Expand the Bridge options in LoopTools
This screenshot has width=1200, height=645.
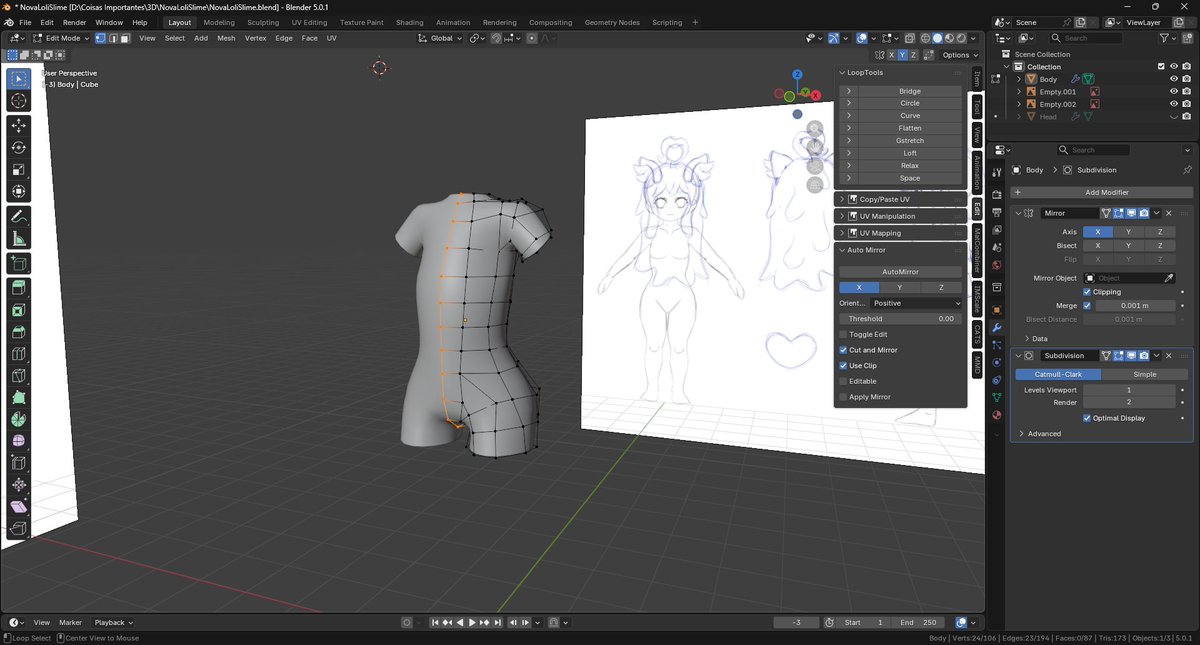tap(848, 91)
